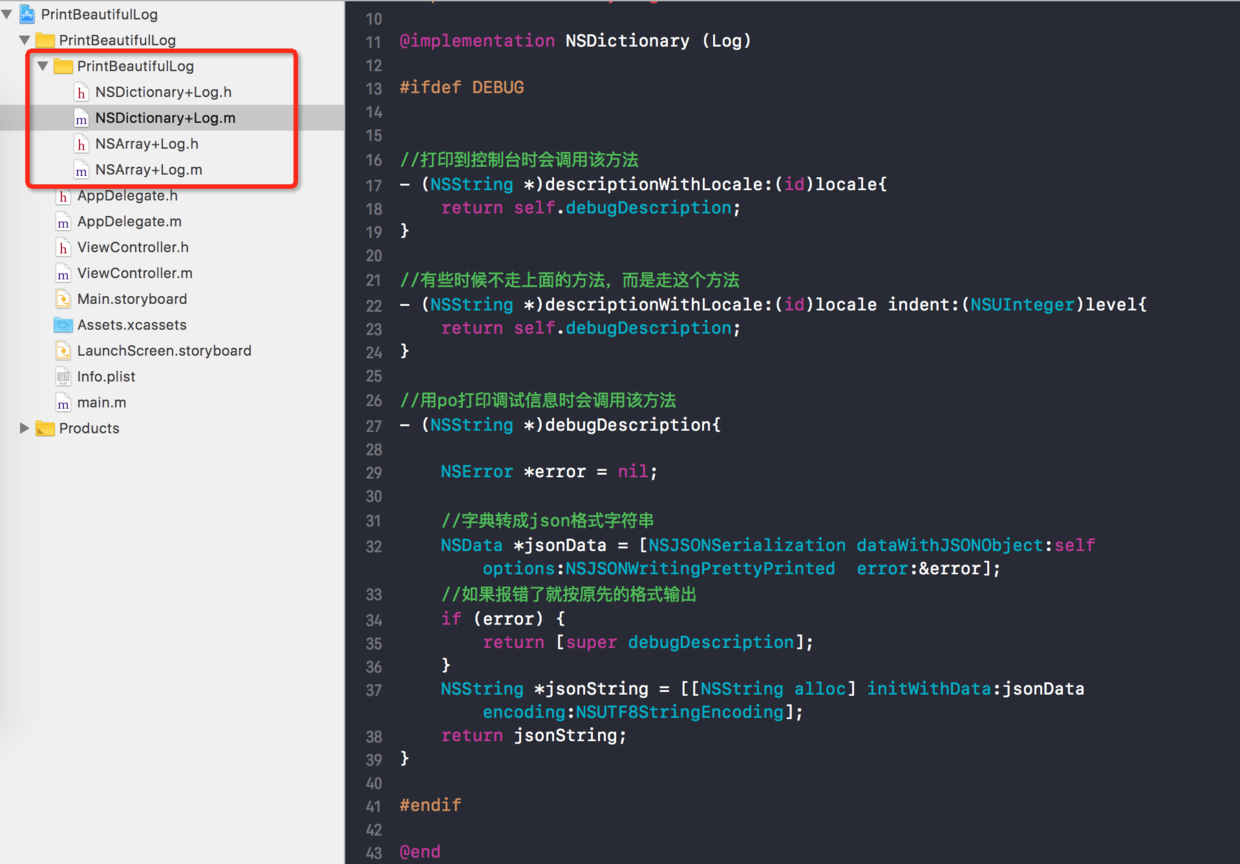Click the Info.plist file icon
The width and height of the screenshot is (1240, 864).
63,377
